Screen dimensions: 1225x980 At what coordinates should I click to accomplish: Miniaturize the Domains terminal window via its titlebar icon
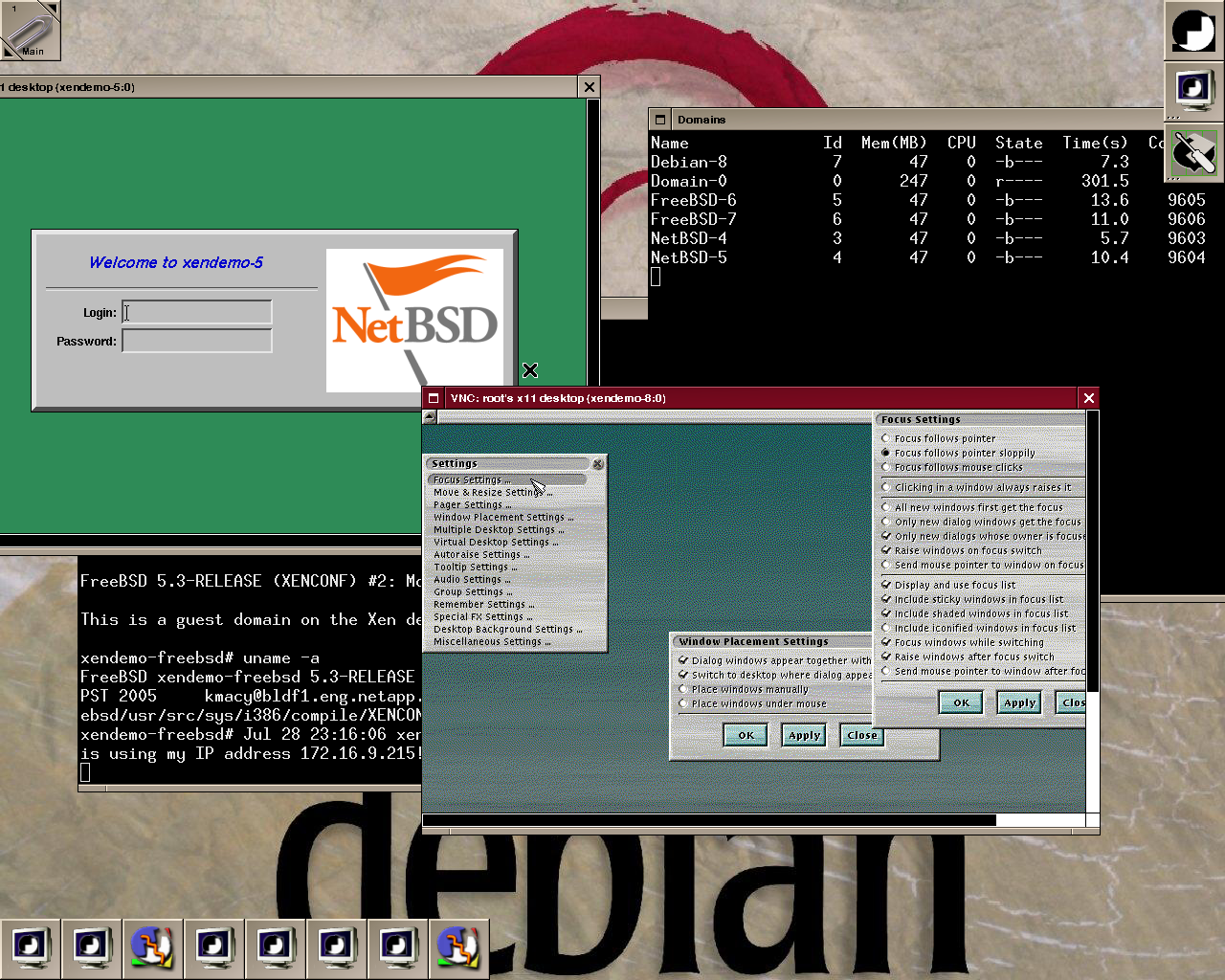pos(660,120)
